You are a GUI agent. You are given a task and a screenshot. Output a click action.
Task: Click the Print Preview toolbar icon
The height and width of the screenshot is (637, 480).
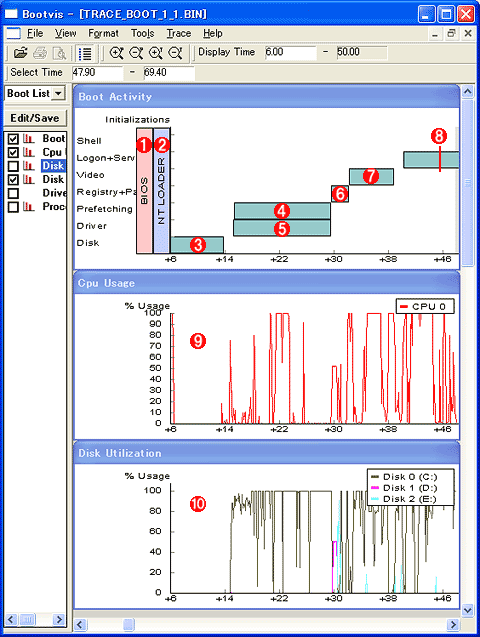point(60,53)
